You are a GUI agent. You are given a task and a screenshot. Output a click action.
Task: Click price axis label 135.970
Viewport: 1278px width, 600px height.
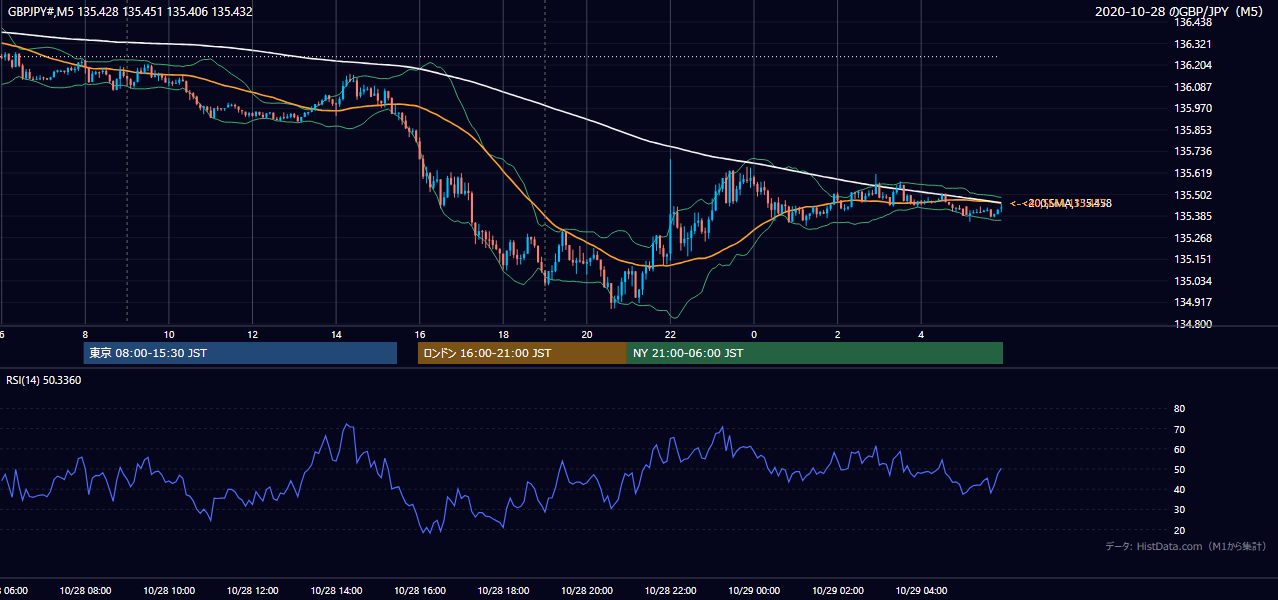[x=1192, y=108]
